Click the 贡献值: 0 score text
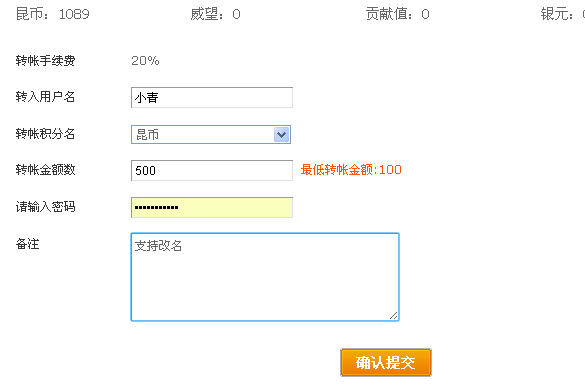This screenshot has height=390, width=585. (x=398, y=14)
